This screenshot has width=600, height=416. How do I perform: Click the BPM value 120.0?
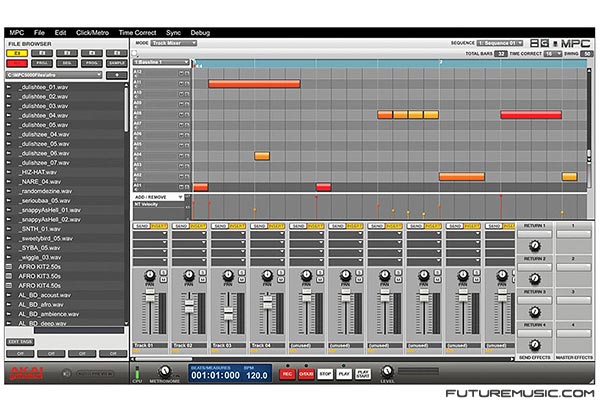[x=257, y=375]
